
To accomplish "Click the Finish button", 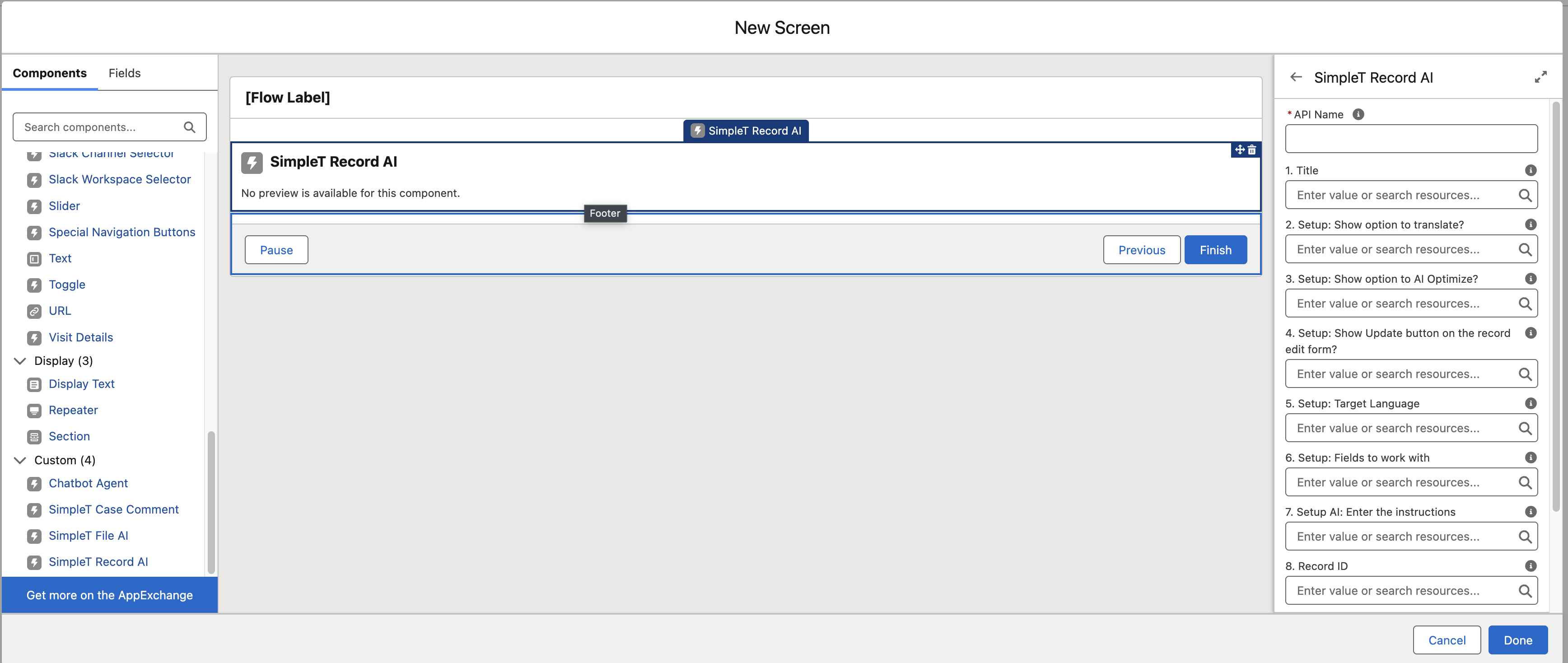I will pyautogui.click(x=1215, y=250).
